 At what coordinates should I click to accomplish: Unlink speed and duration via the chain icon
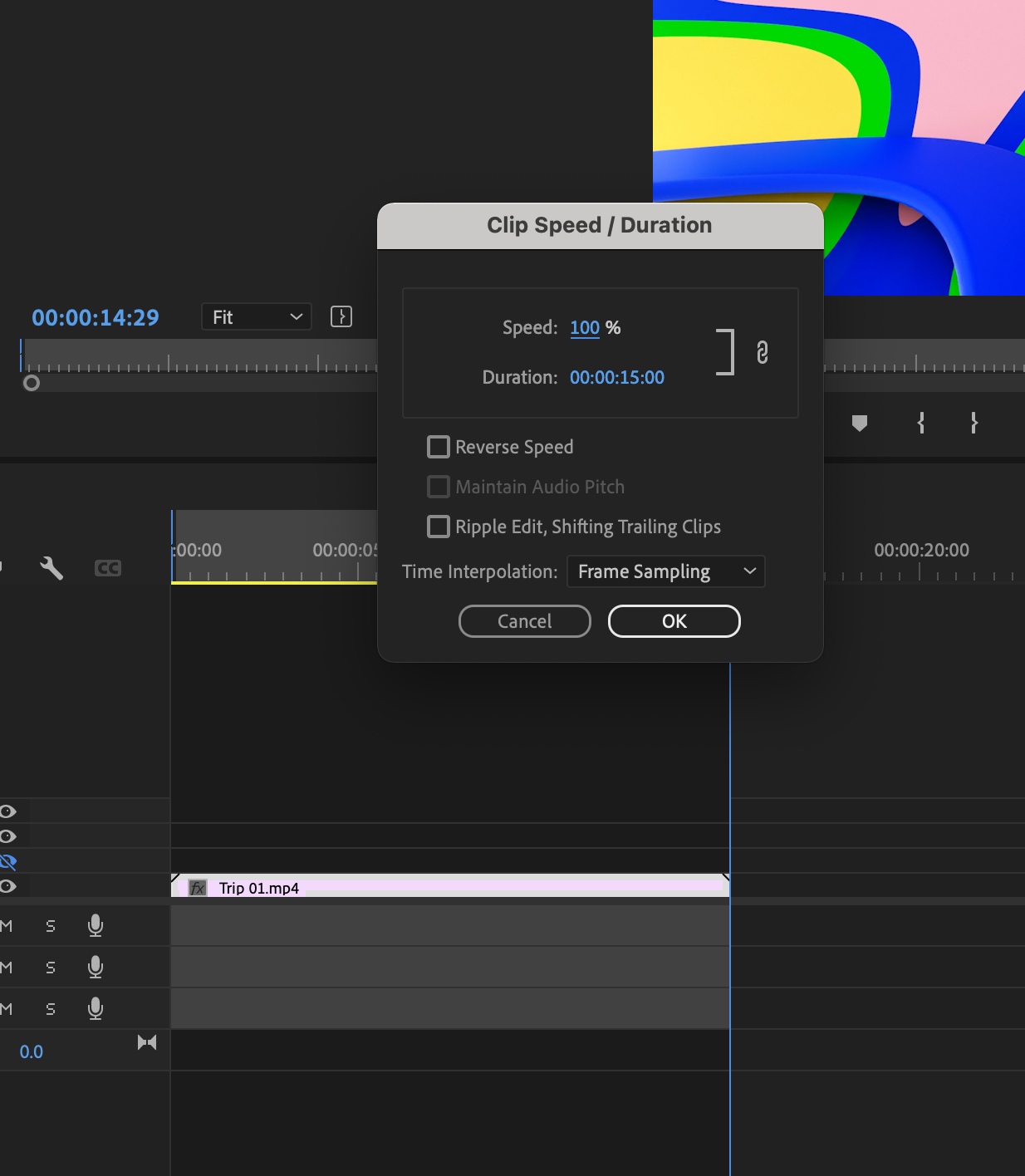762,352
